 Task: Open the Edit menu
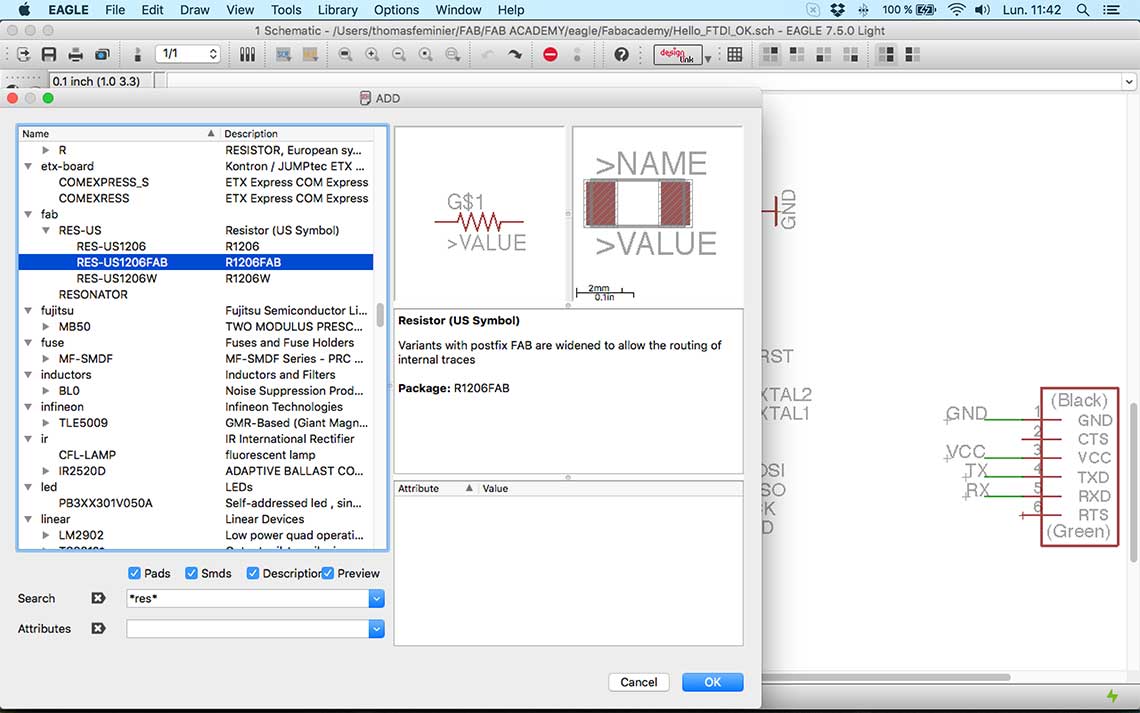[152, 10]
